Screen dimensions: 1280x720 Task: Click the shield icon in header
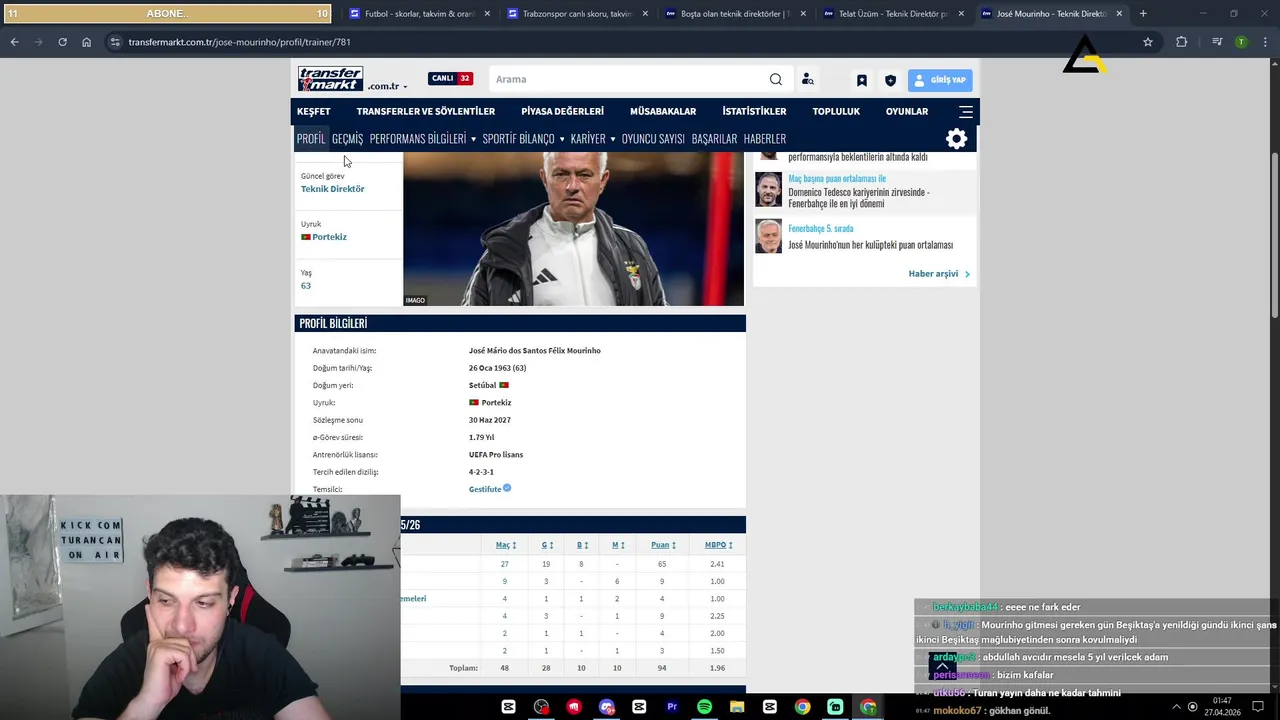click(891, 80)
